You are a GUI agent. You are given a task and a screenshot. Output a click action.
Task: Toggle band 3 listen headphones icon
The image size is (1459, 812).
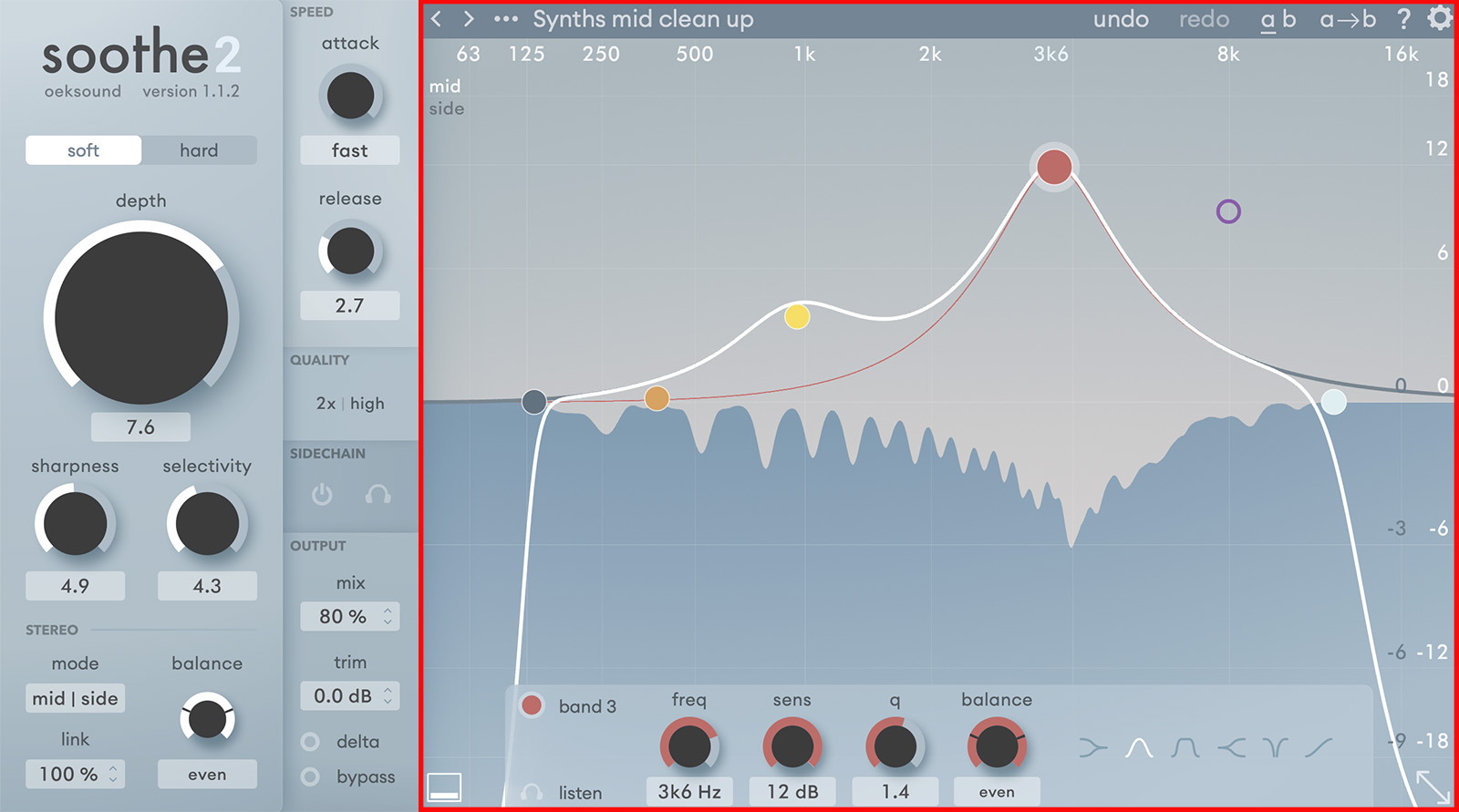[532, 792]
